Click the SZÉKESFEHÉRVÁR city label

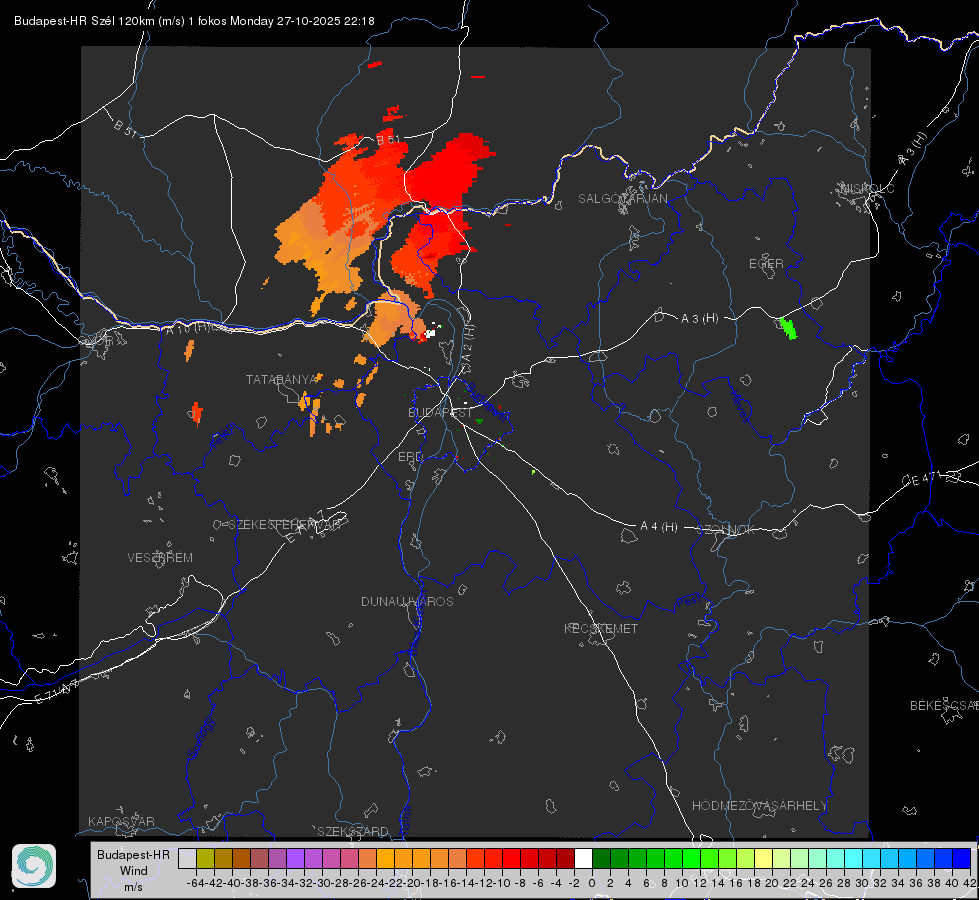pyautogui.click(x=284, y=525)
